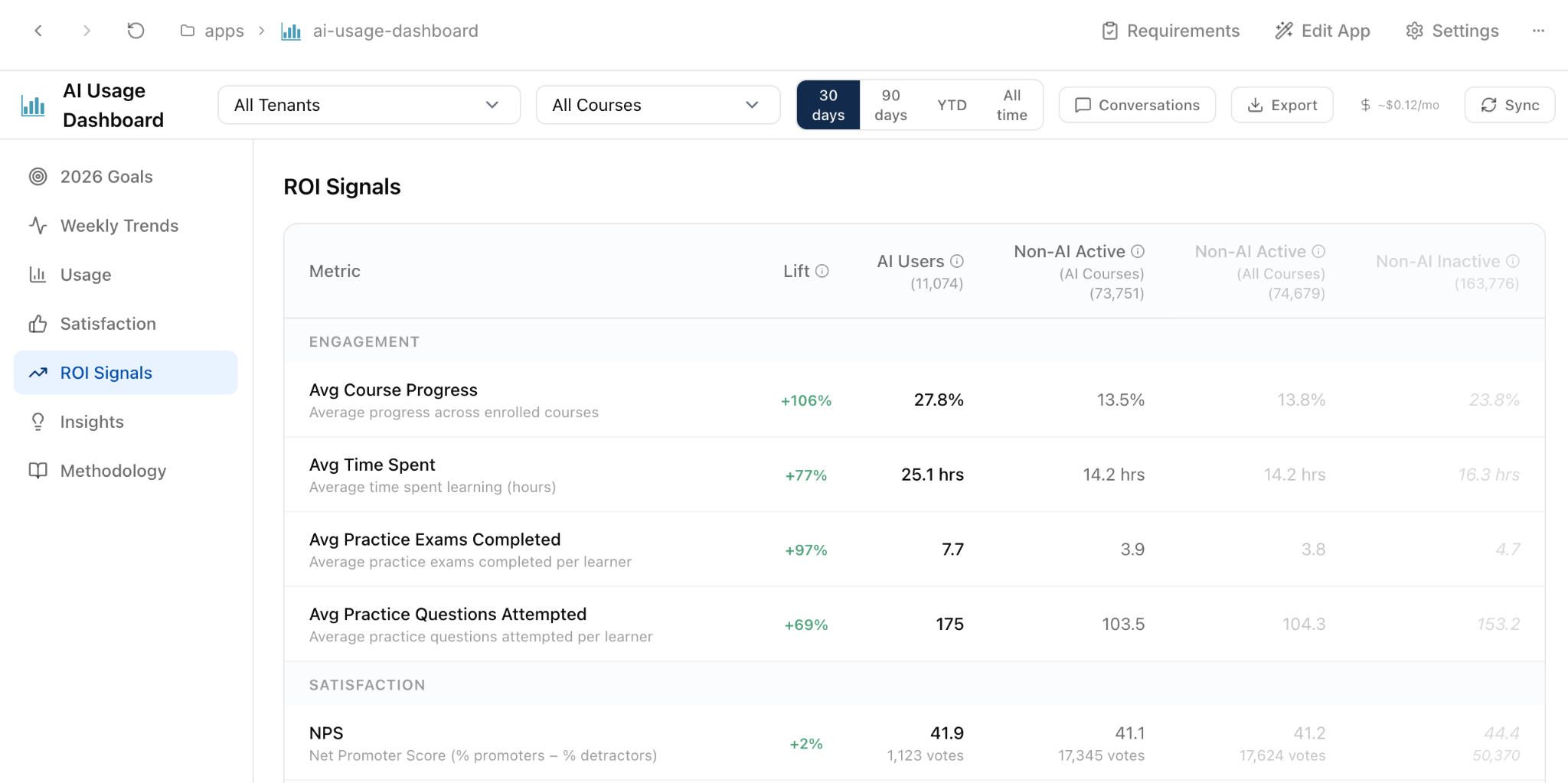Click the apps folder icon in breadcrumb
Screen dimensions: 1568x783
point(187,31)
